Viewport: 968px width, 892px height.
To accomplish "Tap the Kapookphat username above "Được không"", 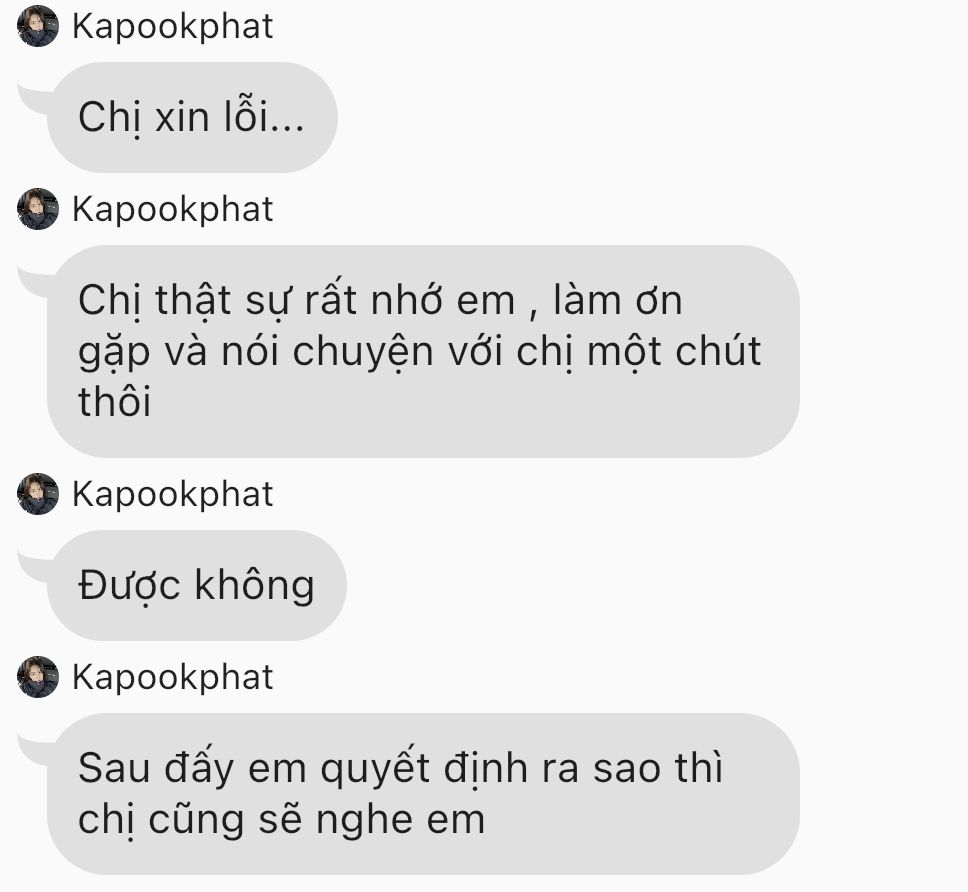I will (x=172, y=495).
